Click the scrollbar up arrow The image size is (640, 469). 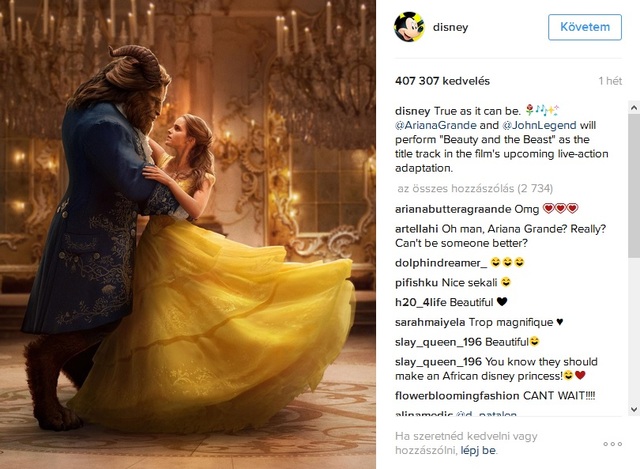click(x=634, y=108)
